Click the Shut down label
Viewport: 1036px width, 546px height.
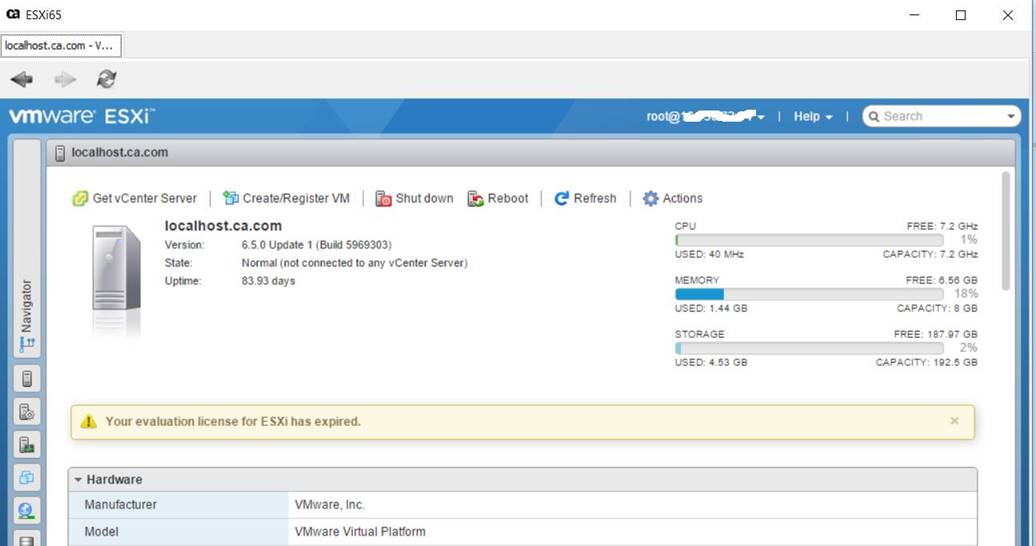tap(424, 198)
